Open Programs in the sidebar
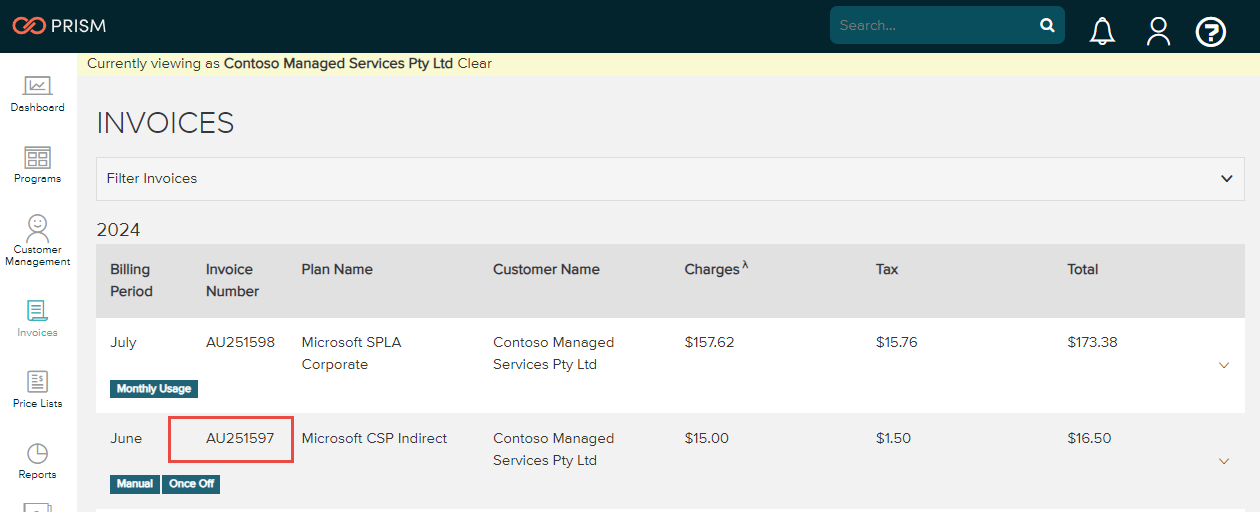Viewport: 1260px width, 512px height. 38,165
